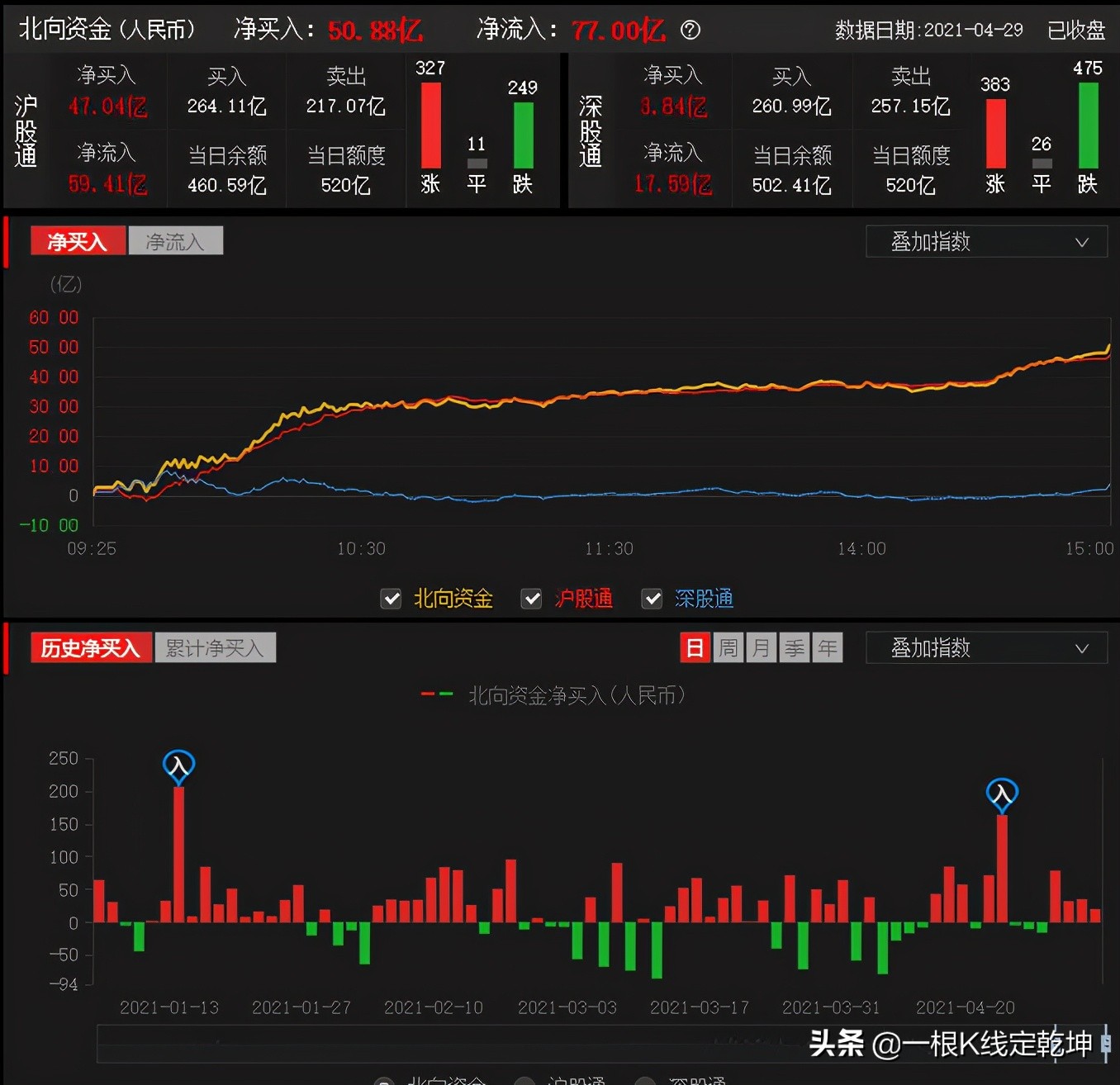This screenshot has height=1085, width=1120.
Task: Select the 净买入 tab in intraday chart
Action: click(78, 241)
